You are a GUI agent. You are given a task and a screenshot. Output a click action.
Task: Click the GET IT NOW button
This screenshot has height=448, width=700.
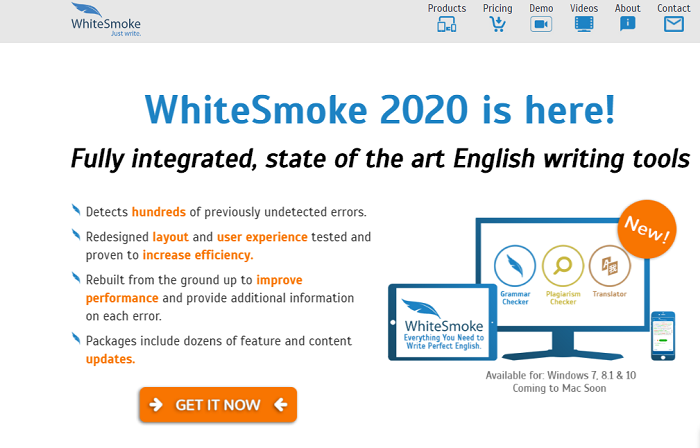[218, 405]
